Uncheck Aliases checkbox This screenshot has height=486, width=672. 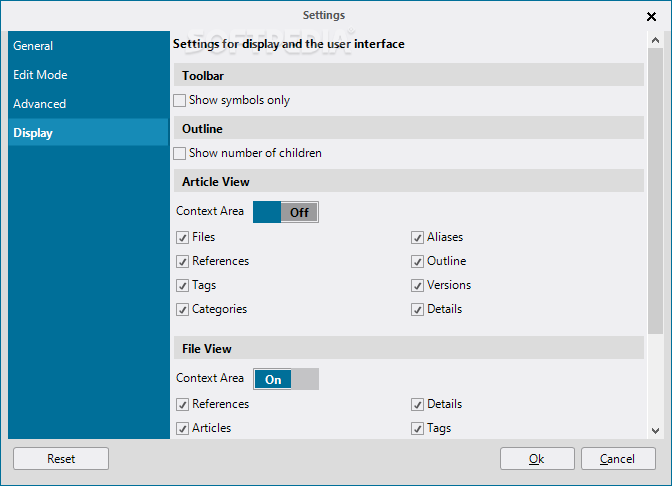pyautogui.click(x=417, y=237)
